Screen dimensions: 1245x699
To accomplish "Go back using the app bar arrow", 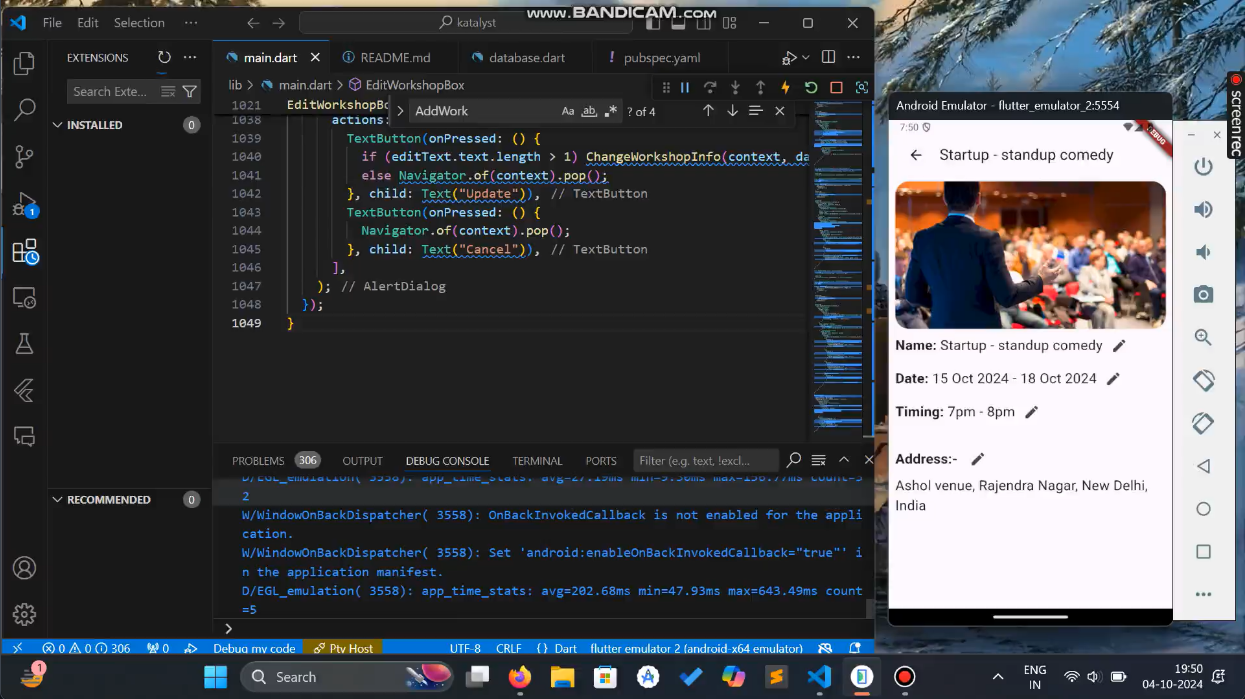I will click(x=916, y=155).
